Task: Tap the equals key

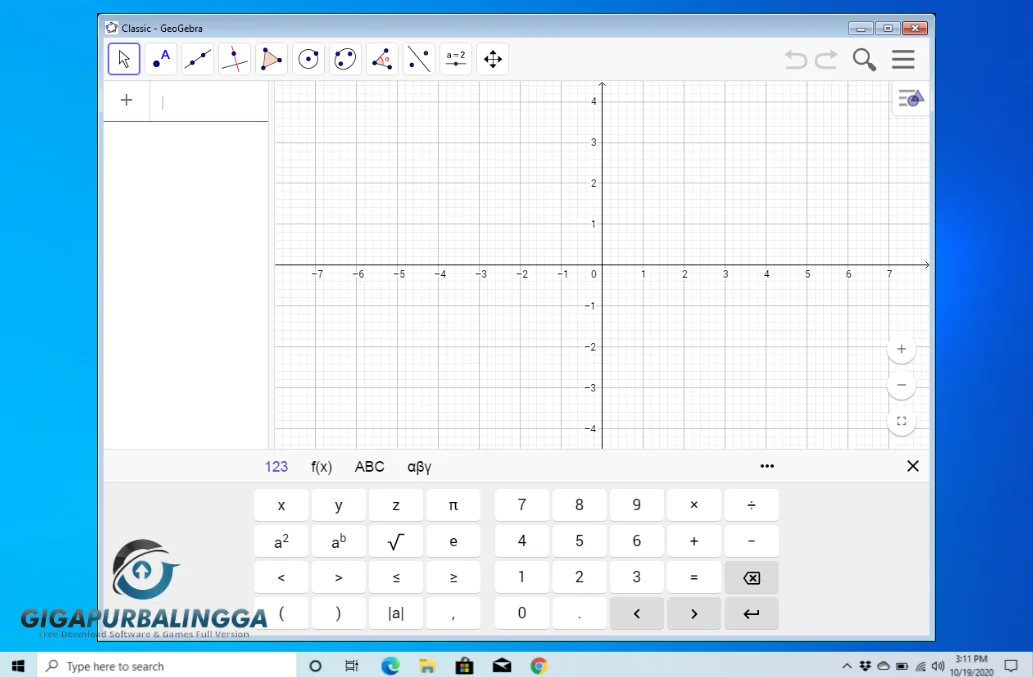Action: [x=694, y=578]
